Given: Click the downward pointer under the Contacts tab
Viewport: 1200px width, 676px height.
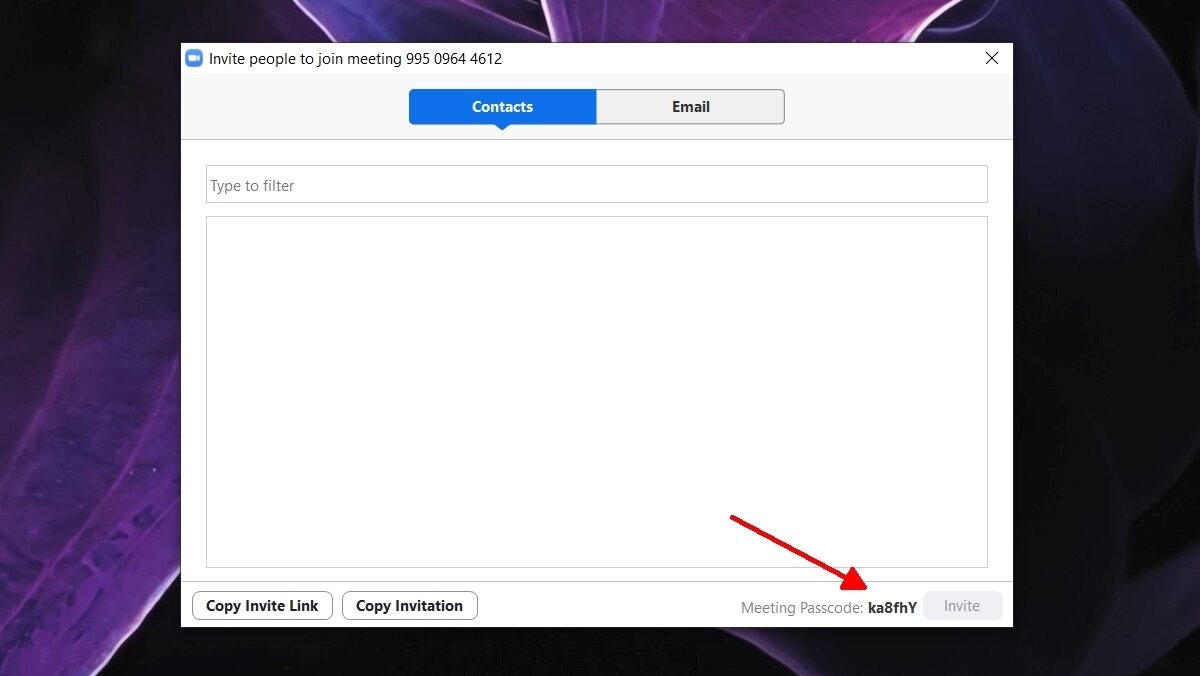Looking at the screenshot, I should 501,127.
